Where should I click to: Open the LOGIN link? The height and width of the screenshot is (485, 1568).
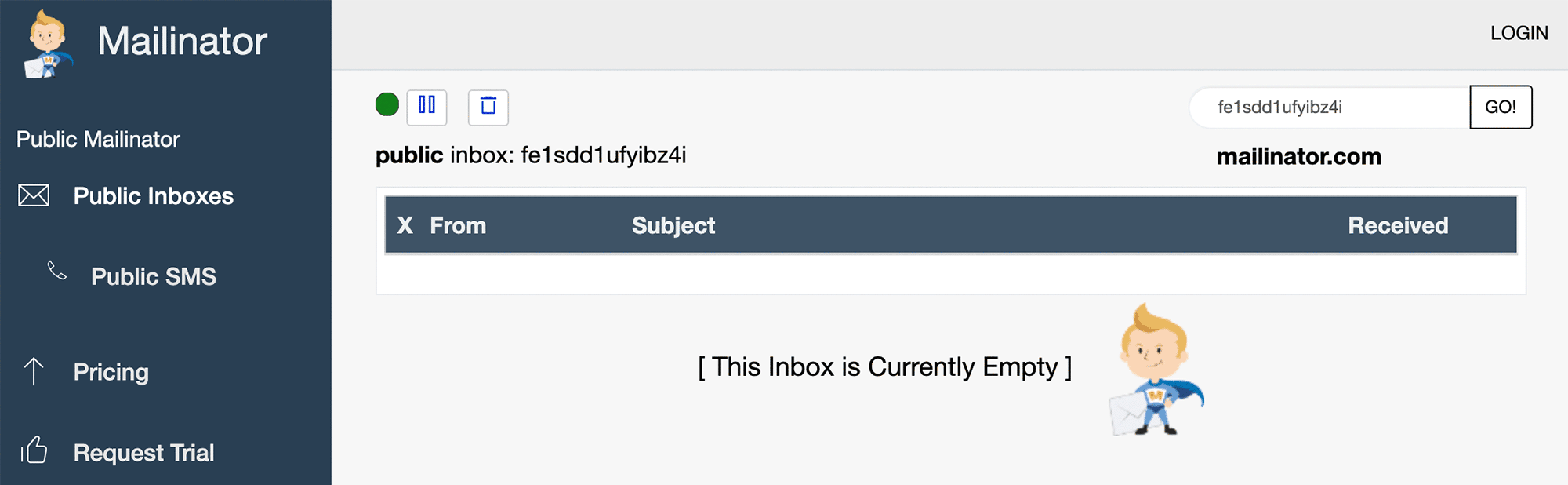pyautogui.click(x=1518, y=33)
